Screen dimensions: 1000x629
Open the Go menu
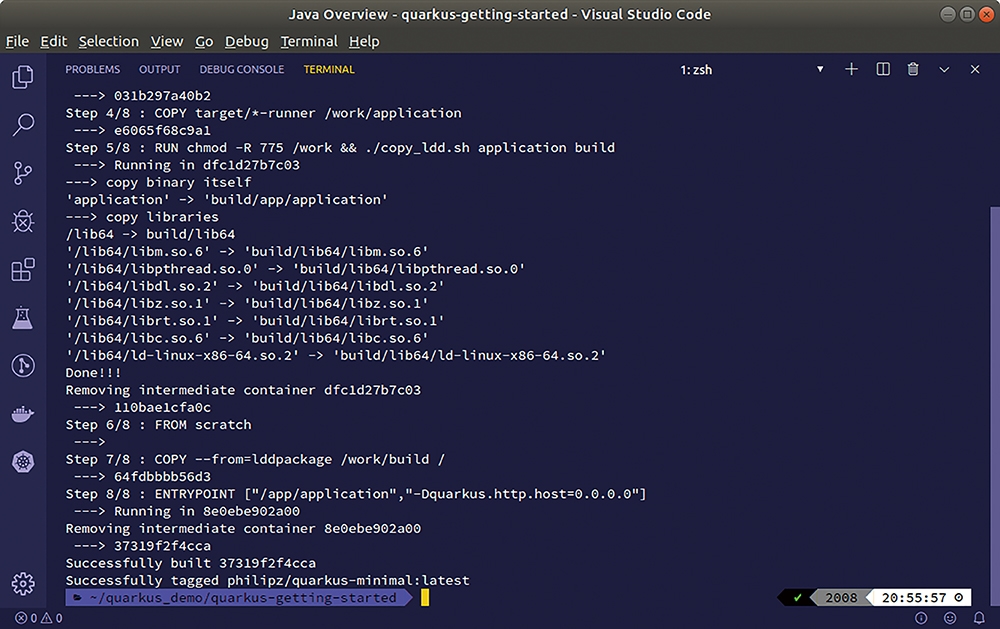pos(204,41)
